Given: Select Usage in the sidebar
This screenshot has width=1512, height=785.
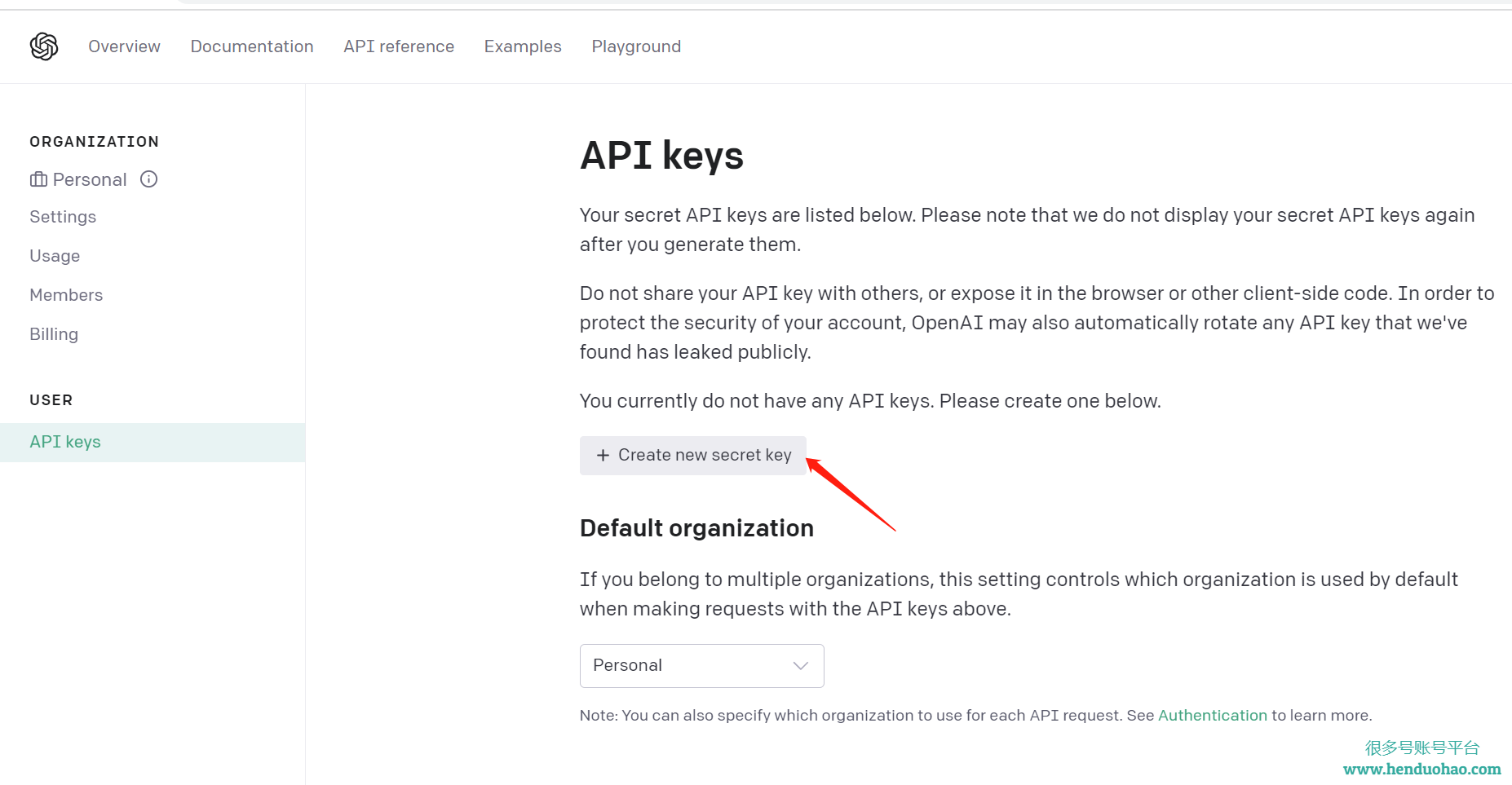Looking at the screenshot, I should coord(55,256).
